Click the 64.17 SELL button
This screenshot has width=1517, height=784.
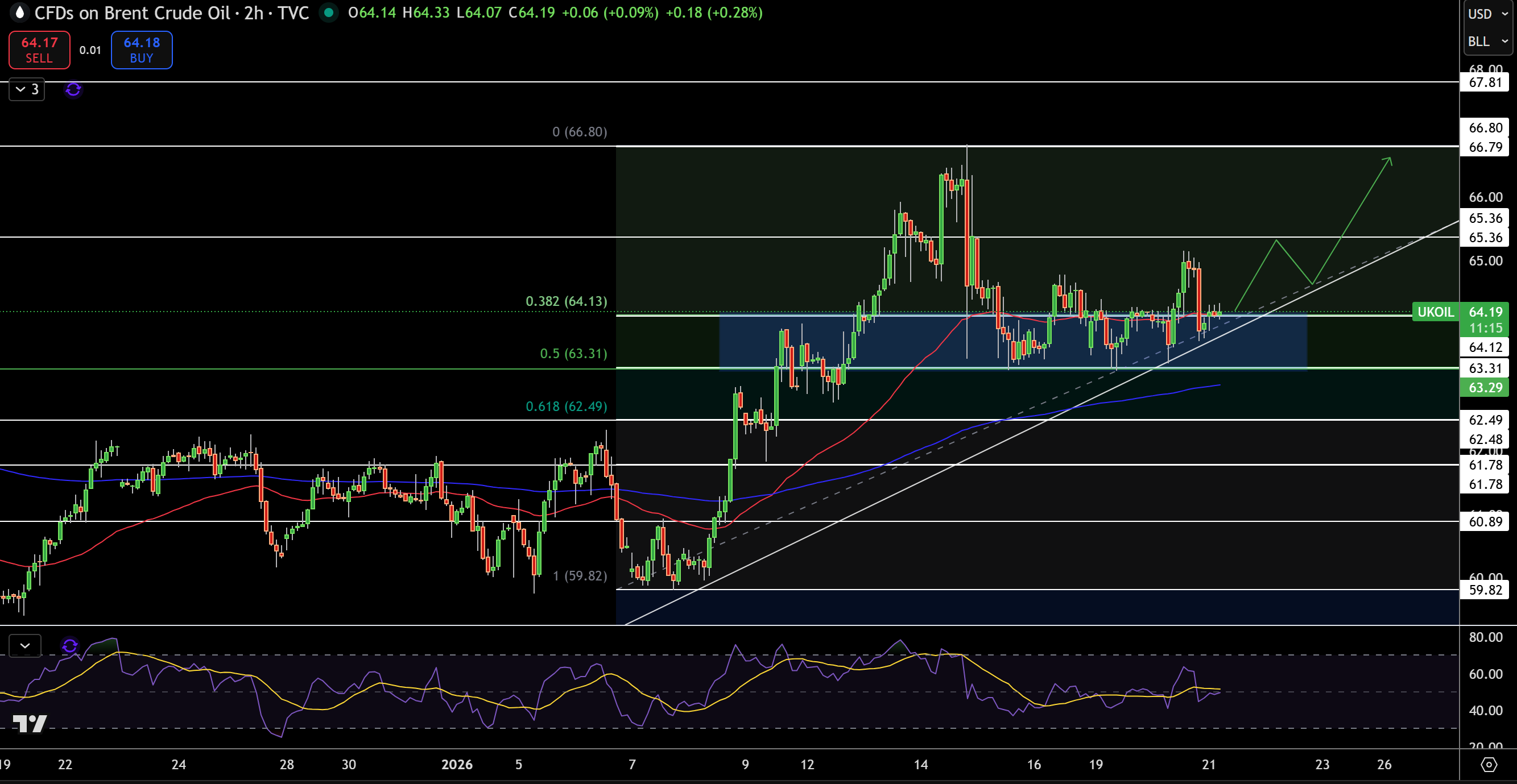[39, 50]
